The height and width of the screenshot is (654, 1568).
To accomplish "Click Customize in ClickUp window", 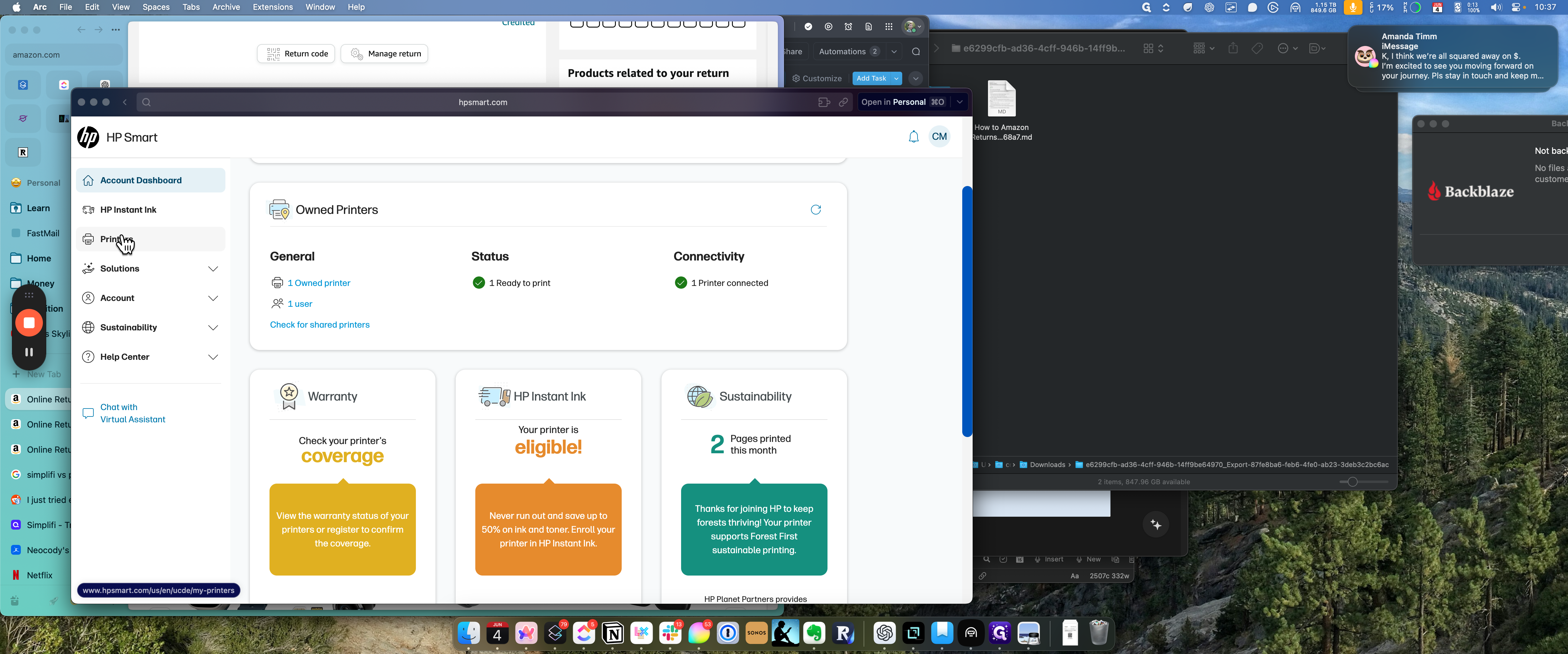I will coord(817,78).
